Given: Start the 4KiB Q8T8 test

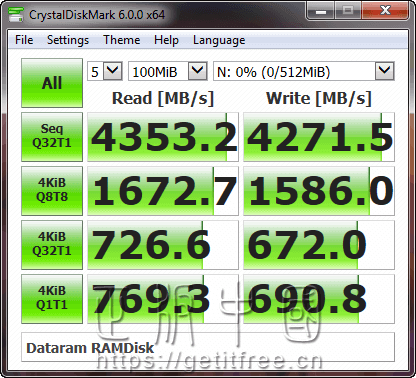Looking at the screenshot, I should (x=52, y=191).
